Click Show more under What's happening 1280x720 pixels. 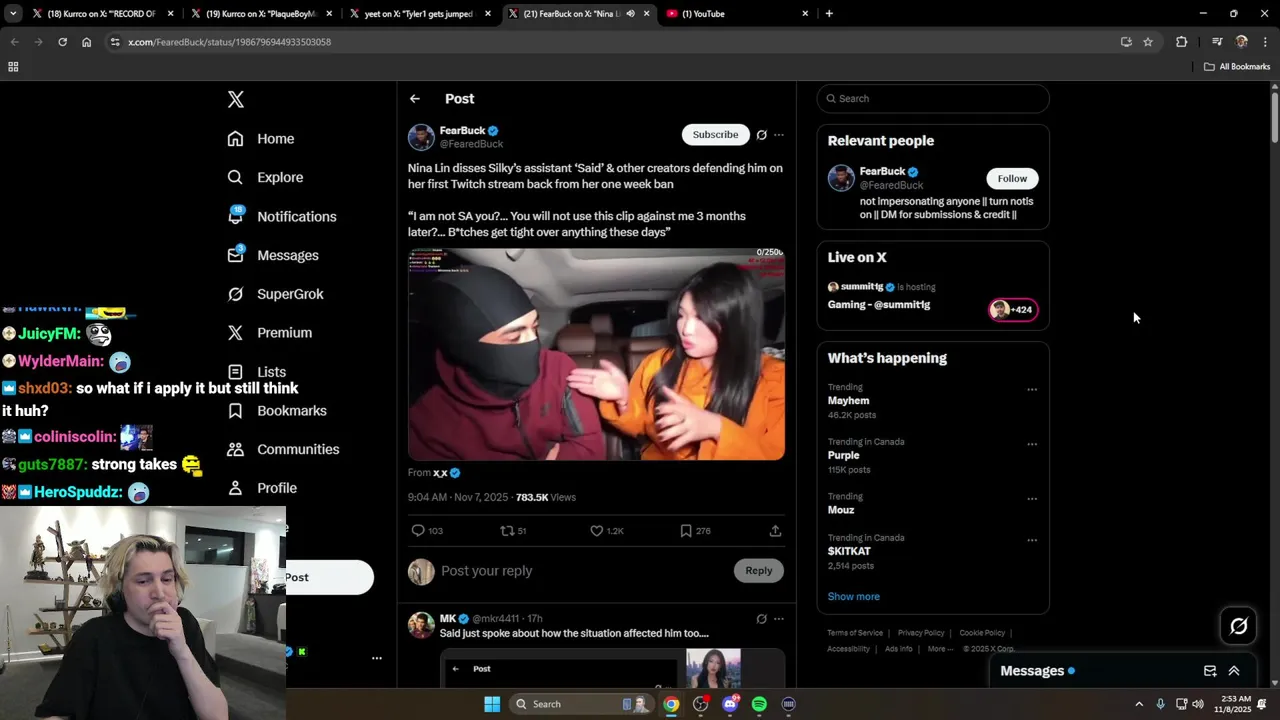pyautogui.click(x=854, y=597)
